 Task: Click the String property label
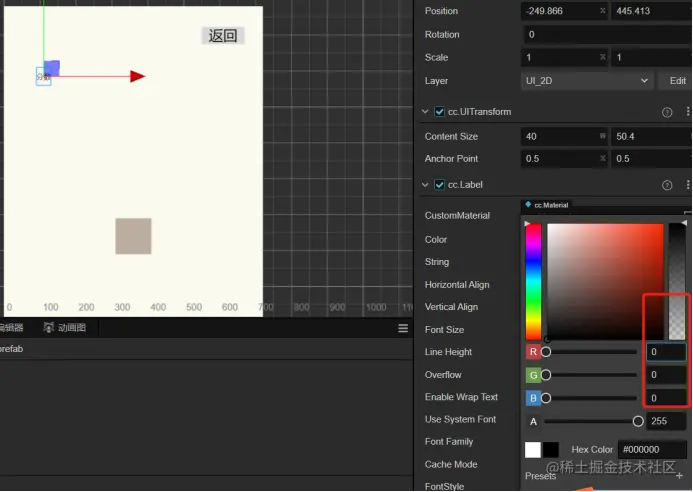point(437,262)
